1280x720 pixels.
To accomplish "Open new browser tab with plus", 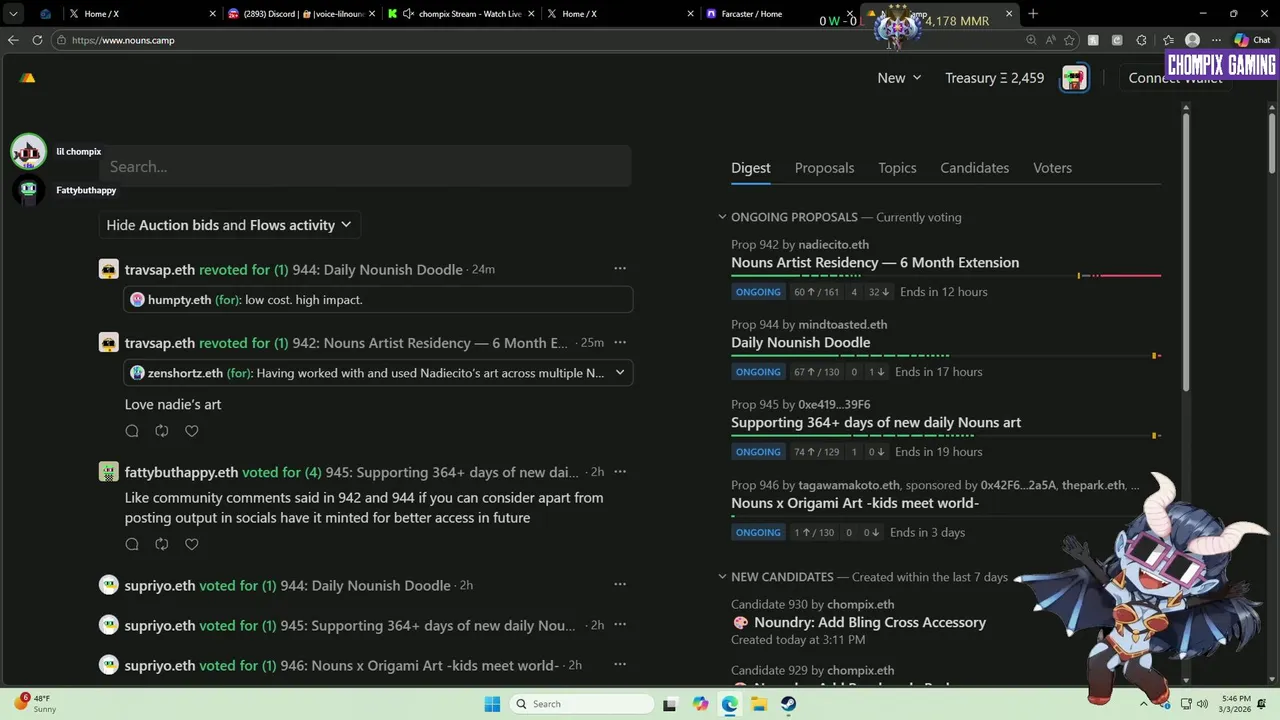I will (1033, 14).
